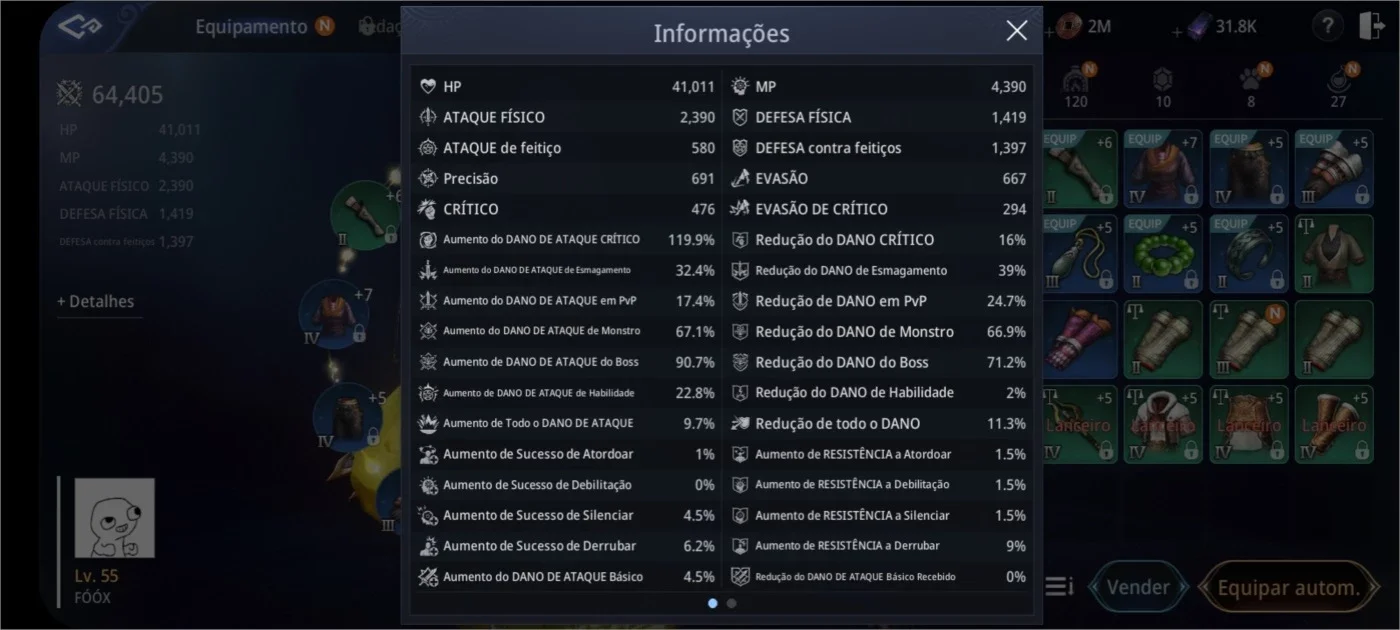Click the back arrow icon
The image size is (1400, 630).
pyautogui.click(x=80, y=27)
